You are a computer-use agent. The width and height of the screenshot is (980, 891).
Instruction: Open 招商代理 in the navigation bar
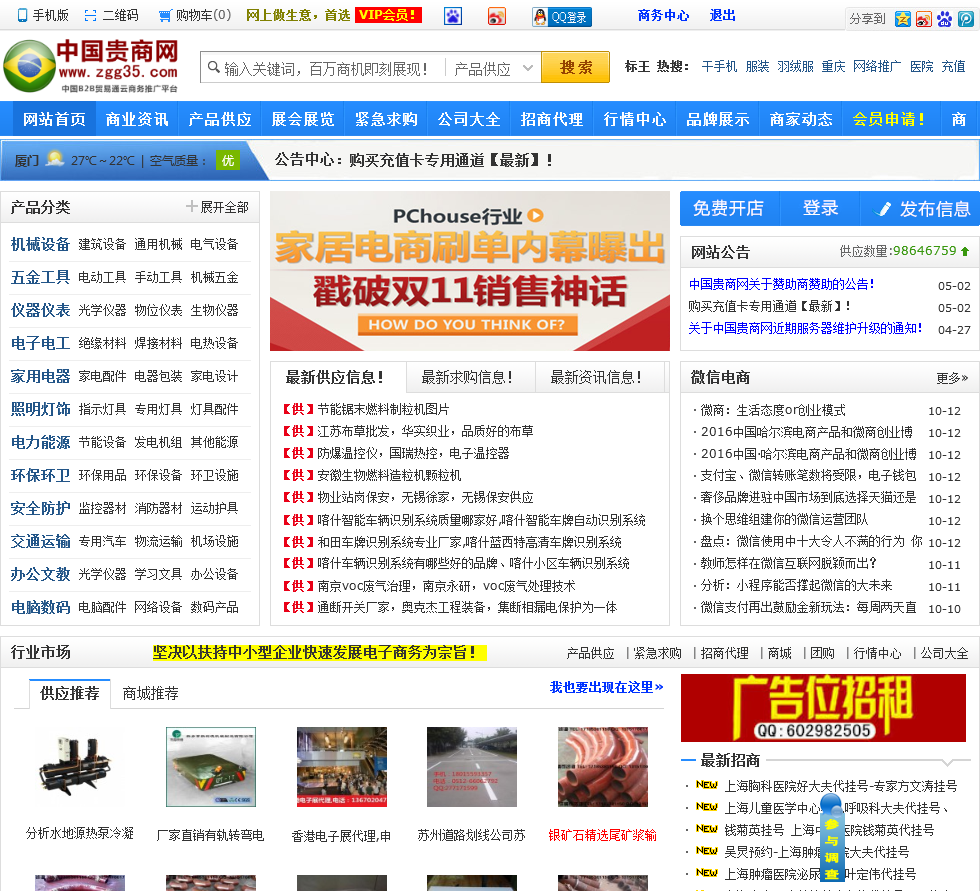click(551, 119)
